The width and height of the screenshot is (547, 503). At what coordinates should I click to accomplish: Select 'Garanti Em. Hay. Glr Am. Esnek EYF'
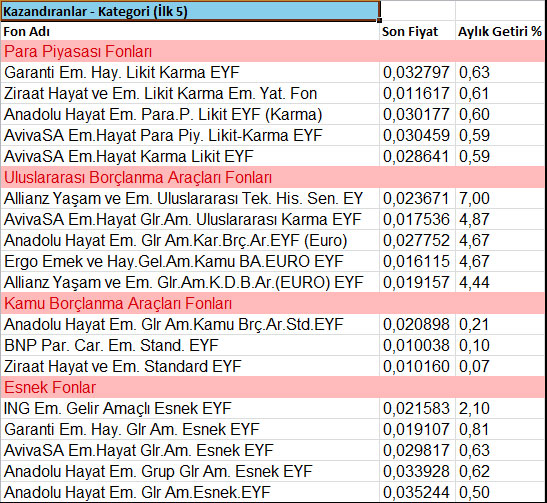[x=190, y=429]
